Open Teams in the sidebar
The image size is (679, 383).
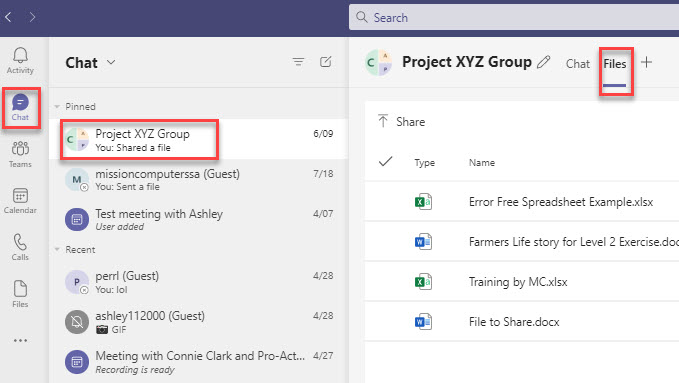(x=20, y=154)
